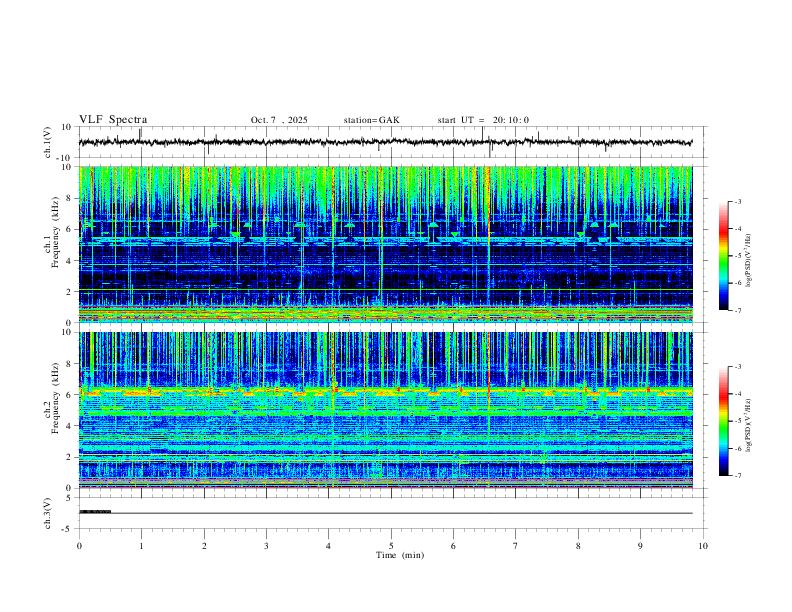Click the ch.3(V) axis label
This screenshot has width=792, height=612.
47,513
